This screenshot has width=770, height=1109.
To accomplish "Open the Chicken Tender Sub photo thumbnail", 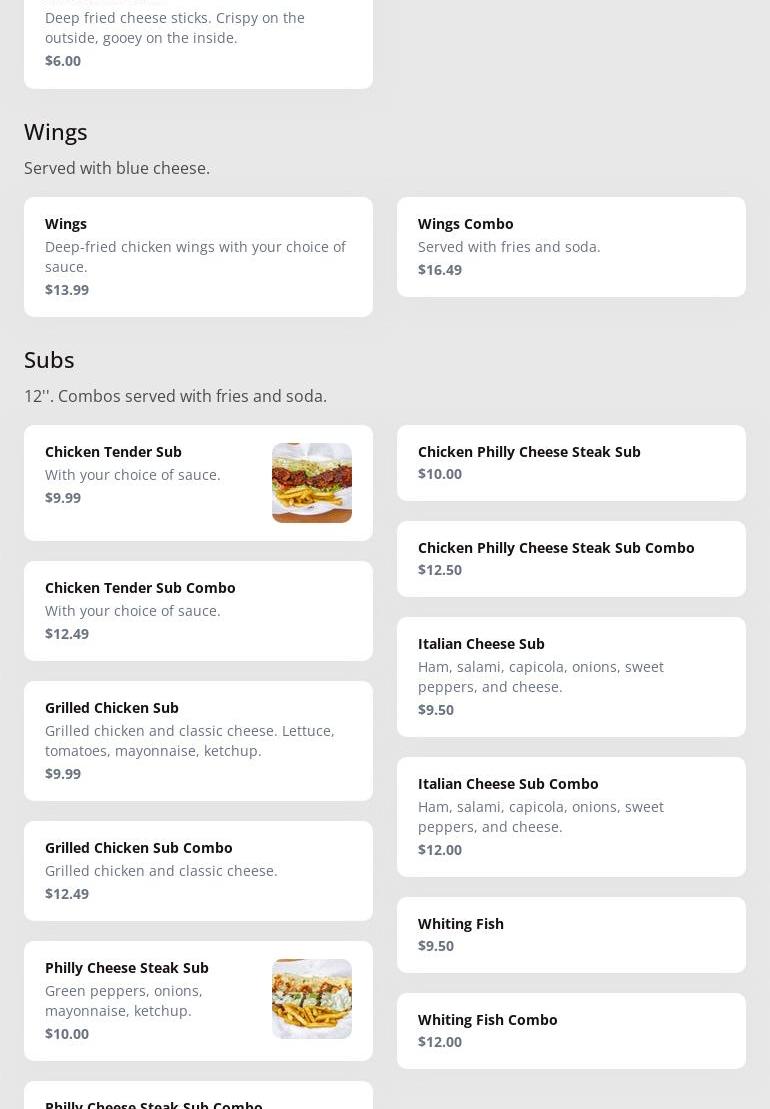I will click(311, 483).
